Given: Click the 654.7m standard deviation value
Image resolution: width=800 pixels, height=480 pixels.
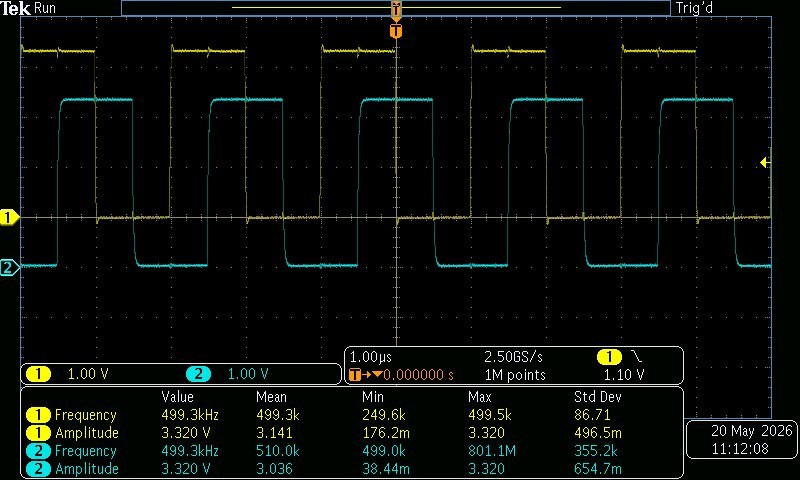Looking at the screenshot, I should [x=598, y=468].
